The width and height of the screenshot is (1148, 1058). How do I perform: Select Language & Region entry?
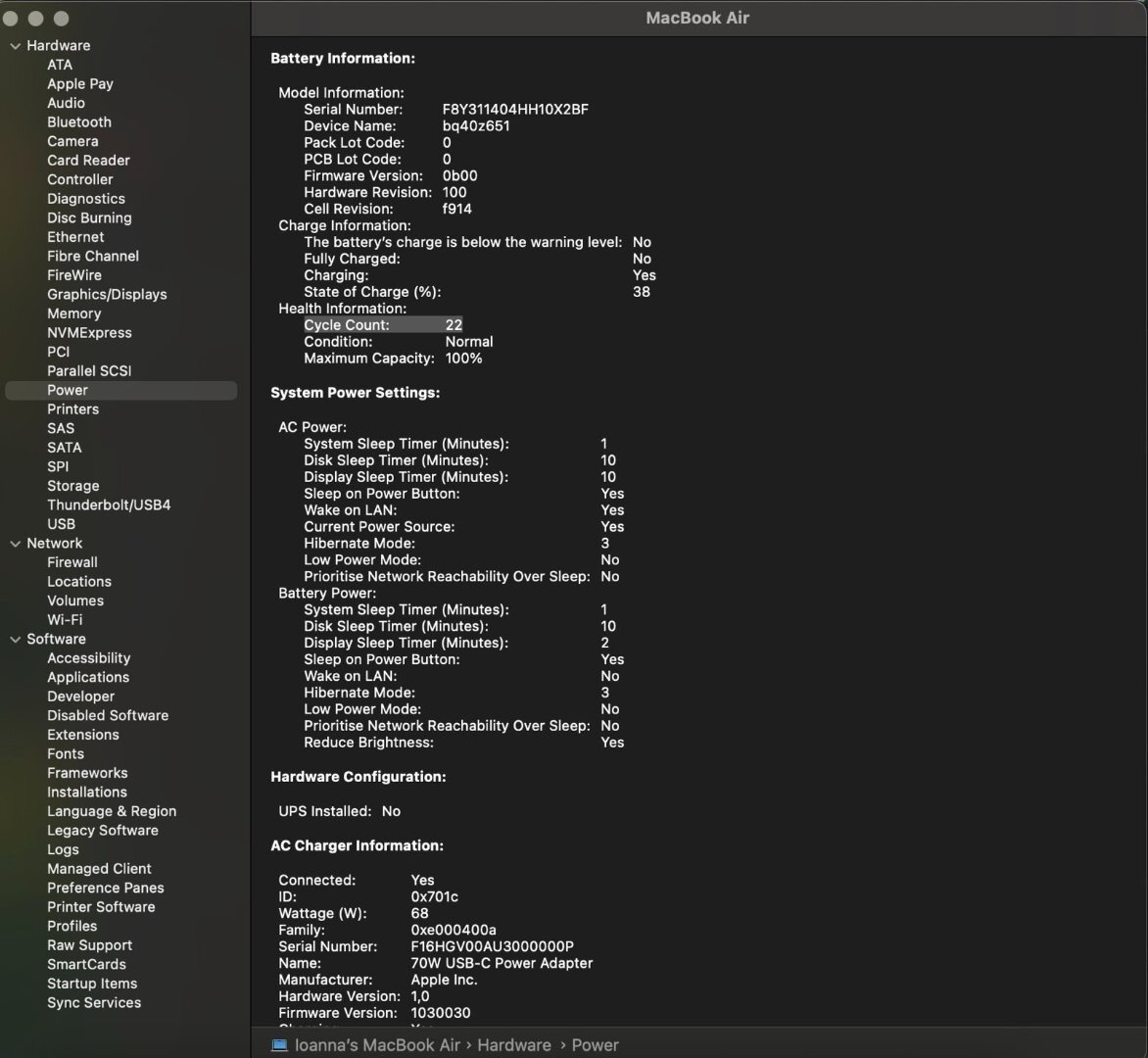point(112,811)
